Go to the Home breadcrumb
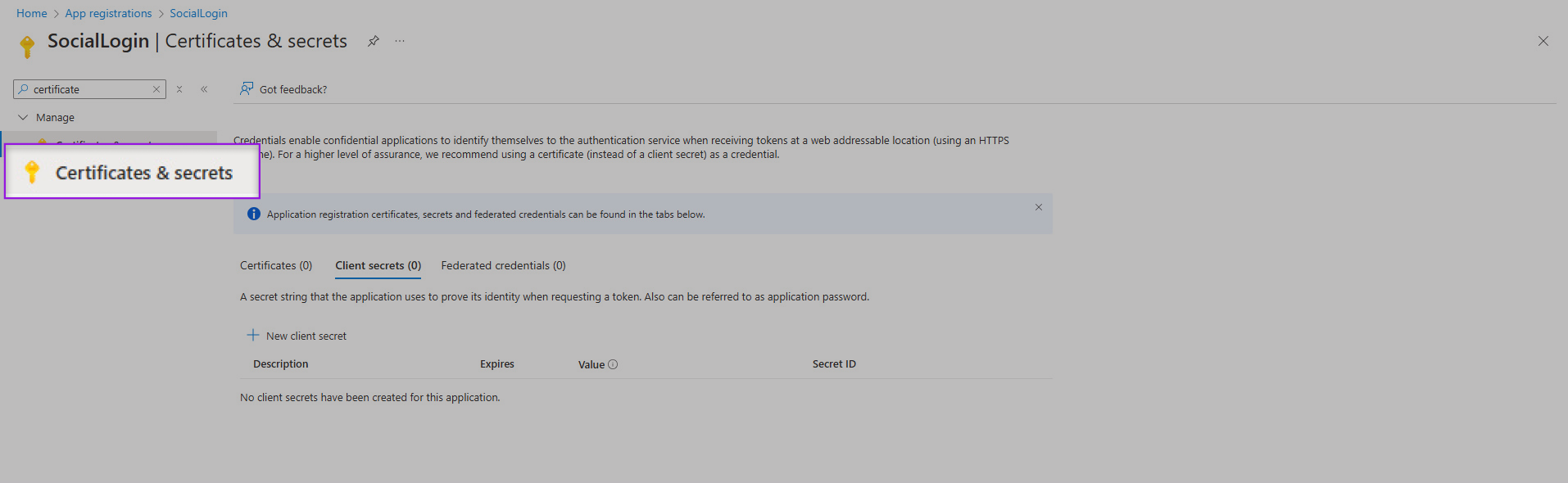 click(x=32, y=13)
